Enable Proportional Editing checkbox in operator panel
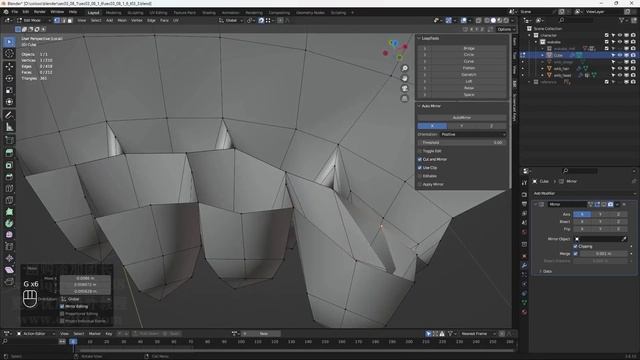This screenshot has height=360, width=640. [x=62, y=314]
